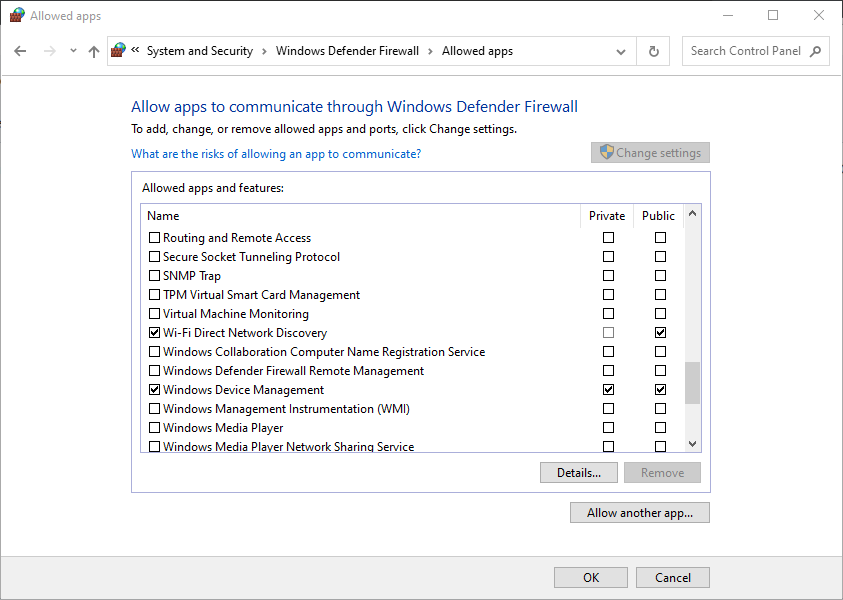Image resolution: width=843 pixels, height=600 pixels.
Task: Open the recent locations dropdown
Action: (73, 51)
